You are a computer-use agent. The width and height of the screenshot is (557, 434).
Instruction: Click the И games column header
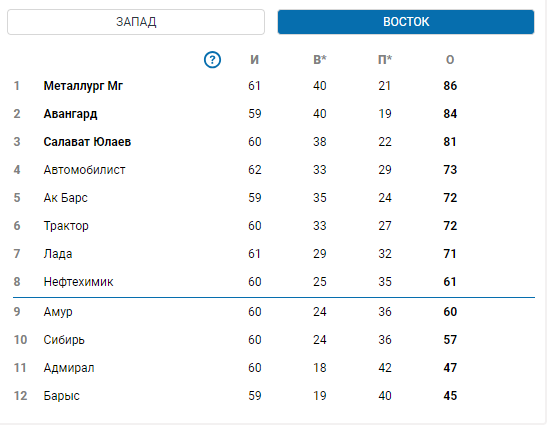pos(254,60)
